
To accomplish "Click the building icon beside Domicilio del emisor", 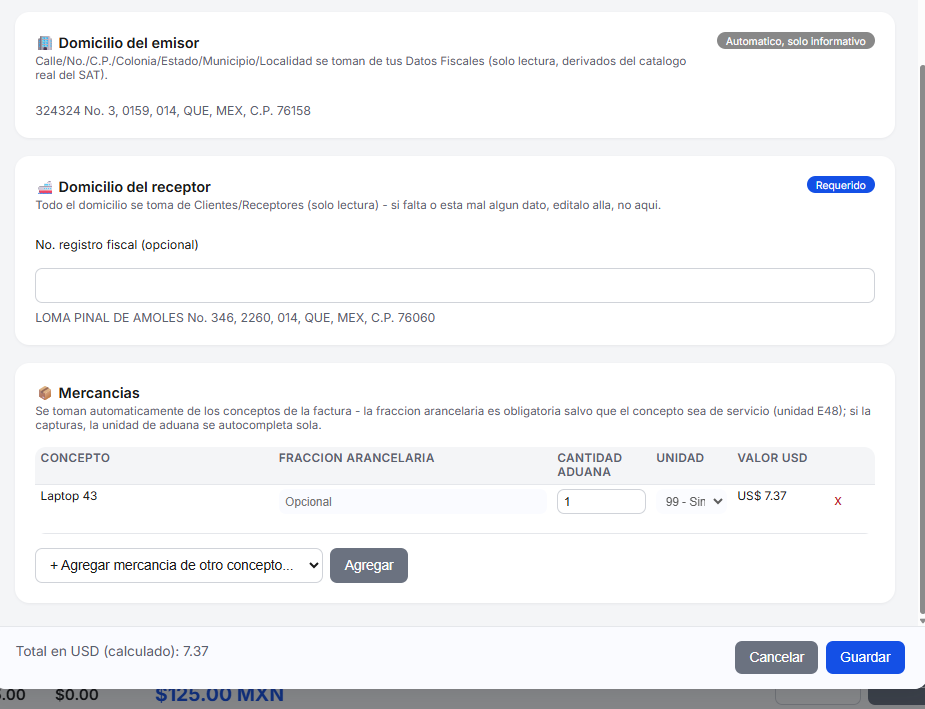I will pyautogui.click(x=45, y=43).
